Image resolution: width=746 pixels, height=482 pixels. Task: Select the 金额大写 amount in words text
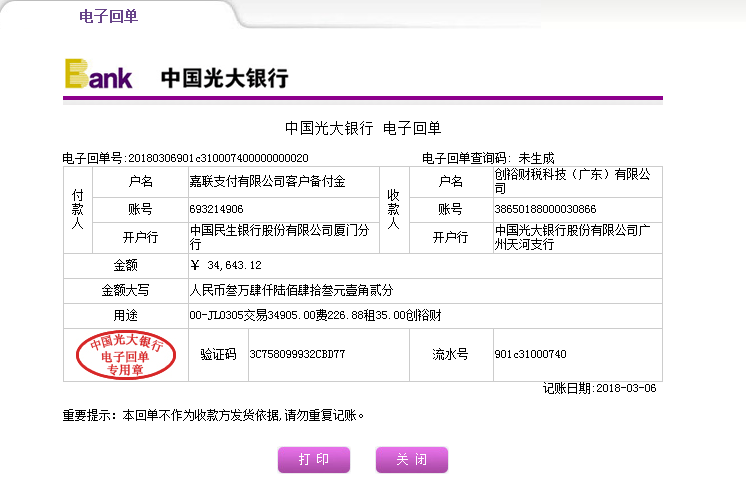coord(291,290)
